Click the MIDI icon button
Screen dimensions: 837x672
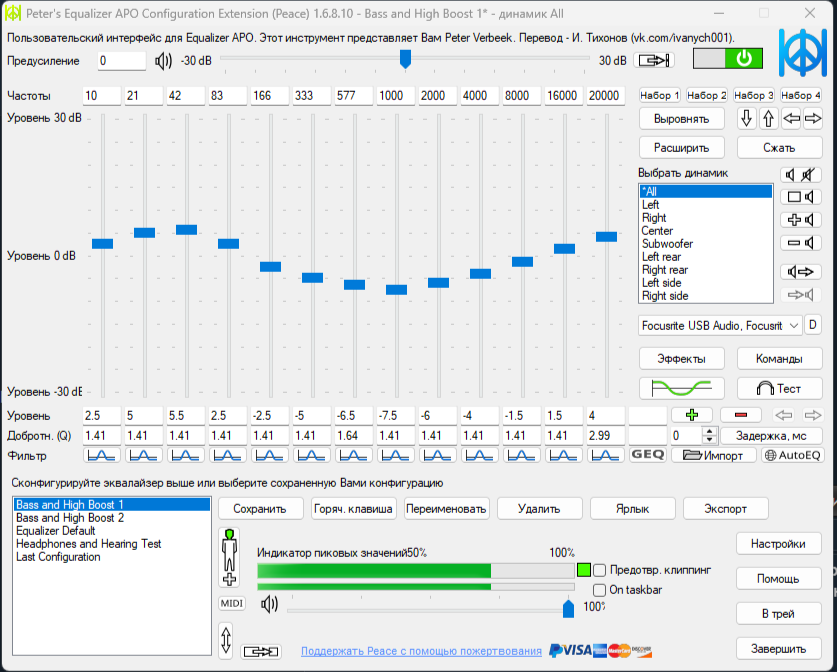point(231,603)
